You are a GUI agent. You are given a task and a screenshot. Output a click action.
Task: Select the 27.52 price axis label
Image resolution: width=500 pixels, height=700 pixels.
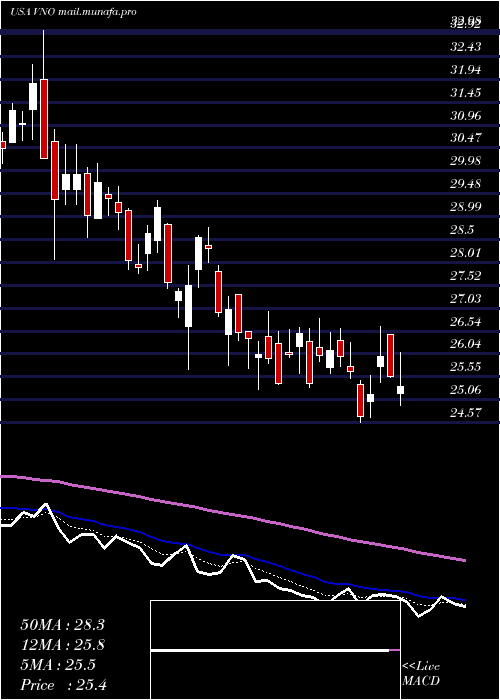466,275
